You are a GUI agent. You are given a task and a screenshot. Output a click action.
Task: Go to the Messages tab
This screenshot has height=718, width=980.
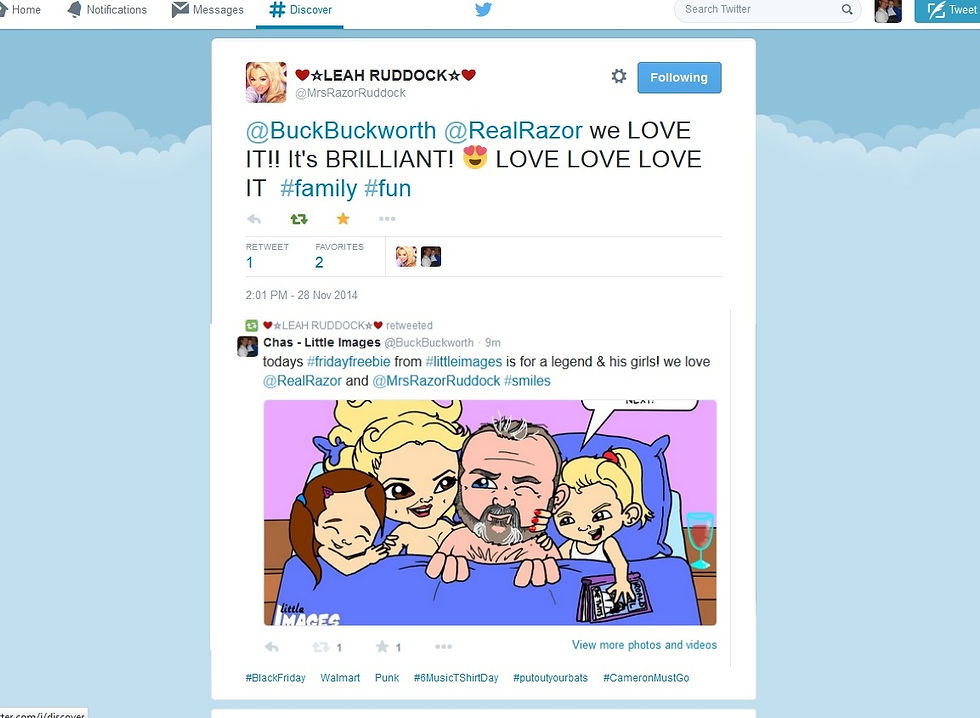[x=208, y=9]
